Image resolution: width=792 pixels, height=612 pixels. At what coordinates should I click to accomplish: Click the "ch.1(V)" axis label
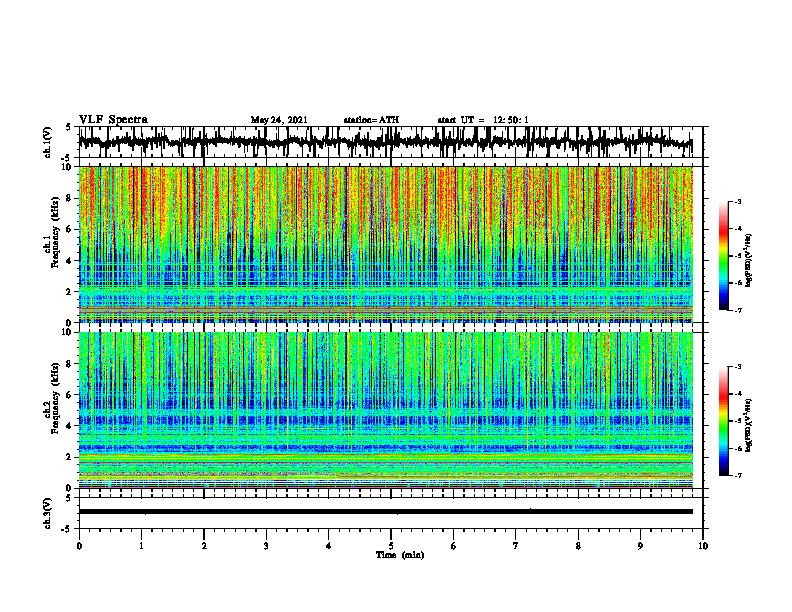(48, 142)
